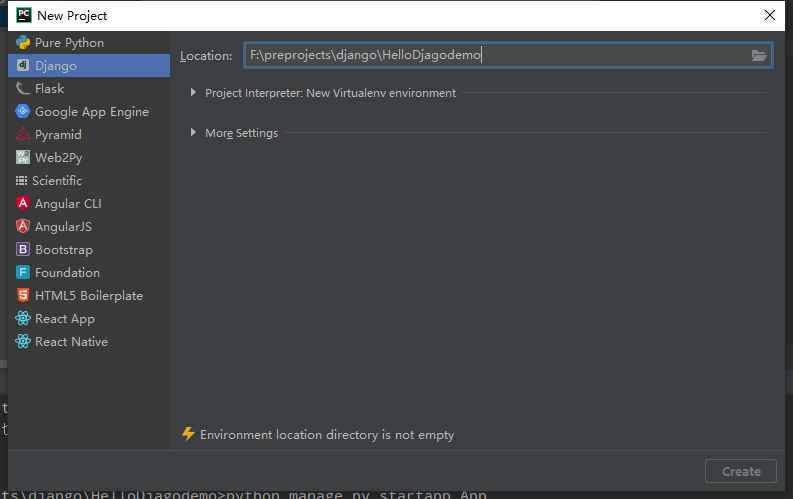Click the Location path input field
This screenshot has height=499, width=793.
[x=508, y=55]
